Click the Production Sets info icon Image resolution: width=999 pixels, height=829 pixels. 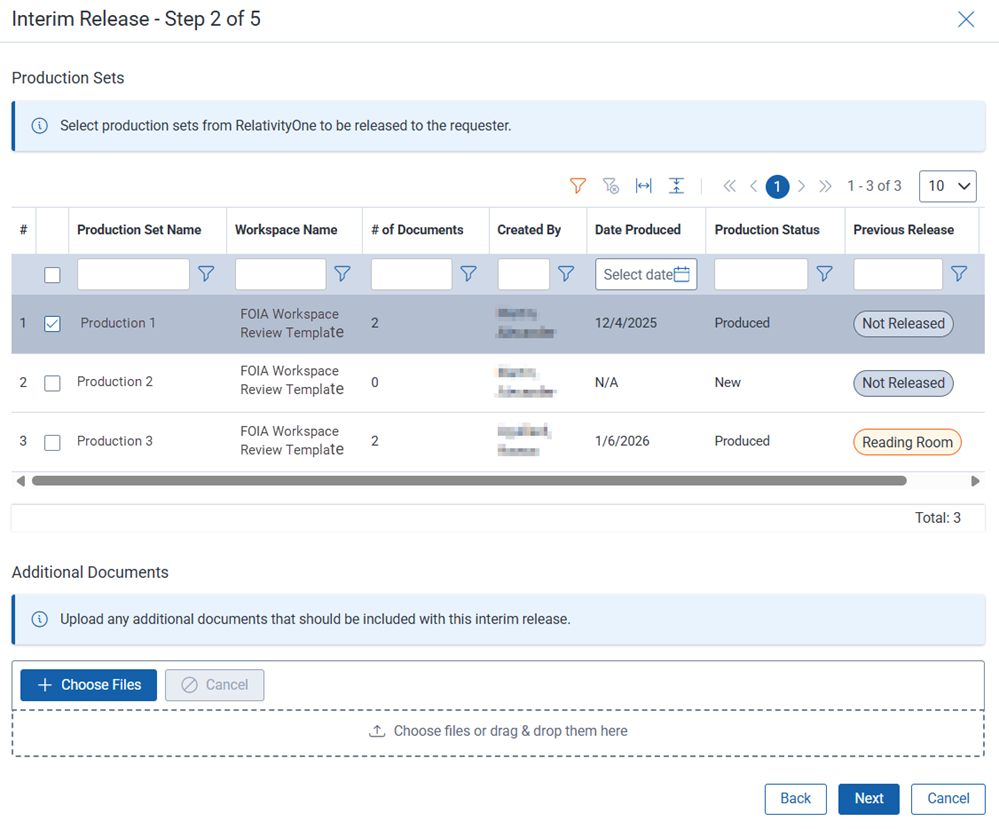(x=40, y=126)
